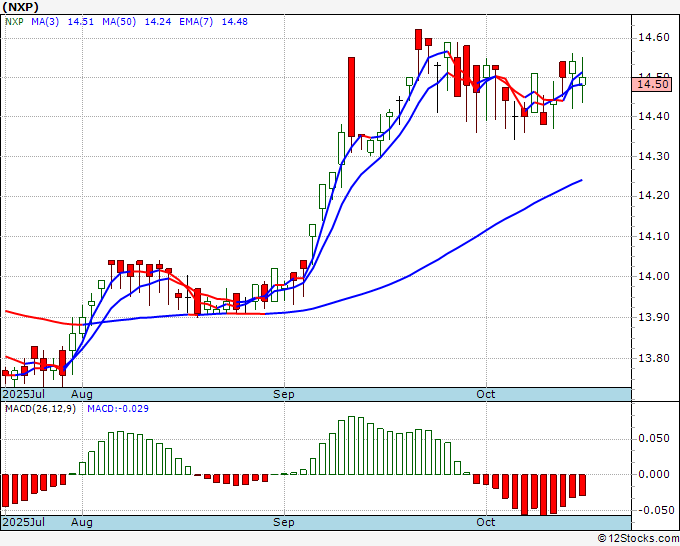Click Sep on the MACD panel axis
This screenshot has width=680, height=546.
coord(284,522)
